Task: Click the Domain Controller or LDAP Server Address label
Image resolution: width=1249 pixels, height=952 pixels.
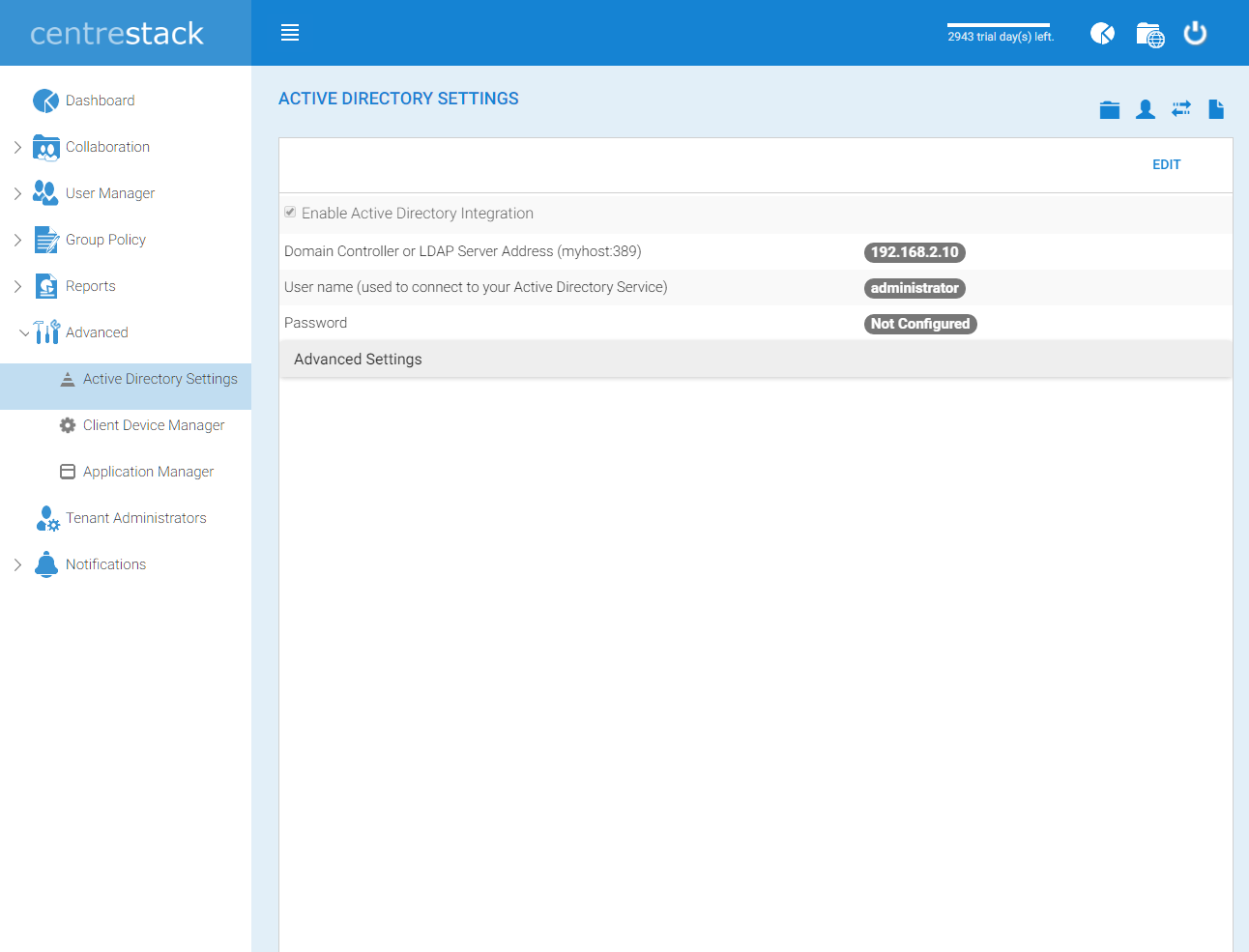Action: point(462,251)
